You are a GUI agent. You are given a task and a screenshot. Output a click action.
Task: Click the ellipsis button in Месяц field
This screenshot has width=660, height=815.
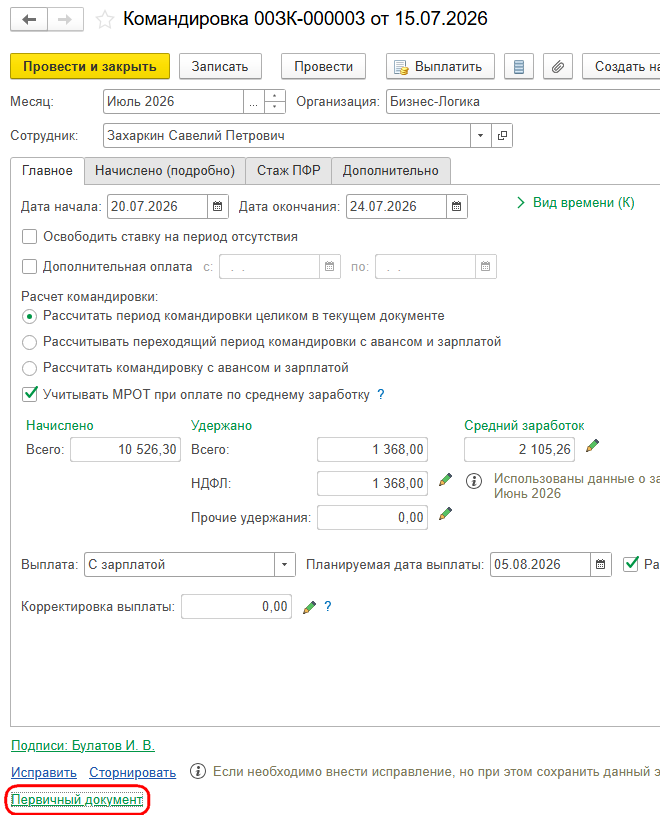click(254, 102)
